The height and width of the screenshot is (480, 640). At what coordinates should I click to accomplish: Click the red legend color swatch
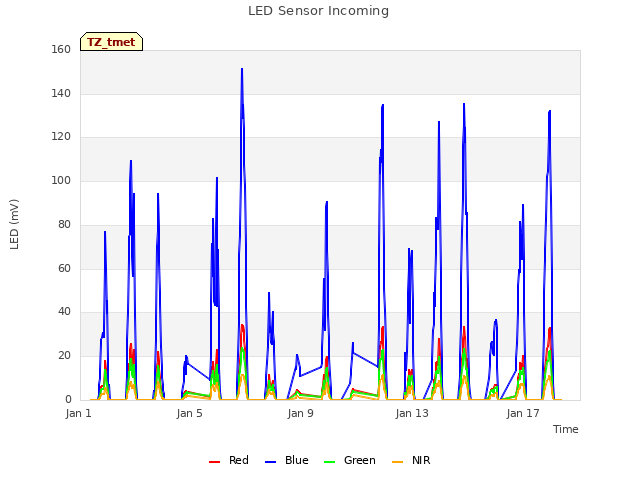[x=214, y=462]
